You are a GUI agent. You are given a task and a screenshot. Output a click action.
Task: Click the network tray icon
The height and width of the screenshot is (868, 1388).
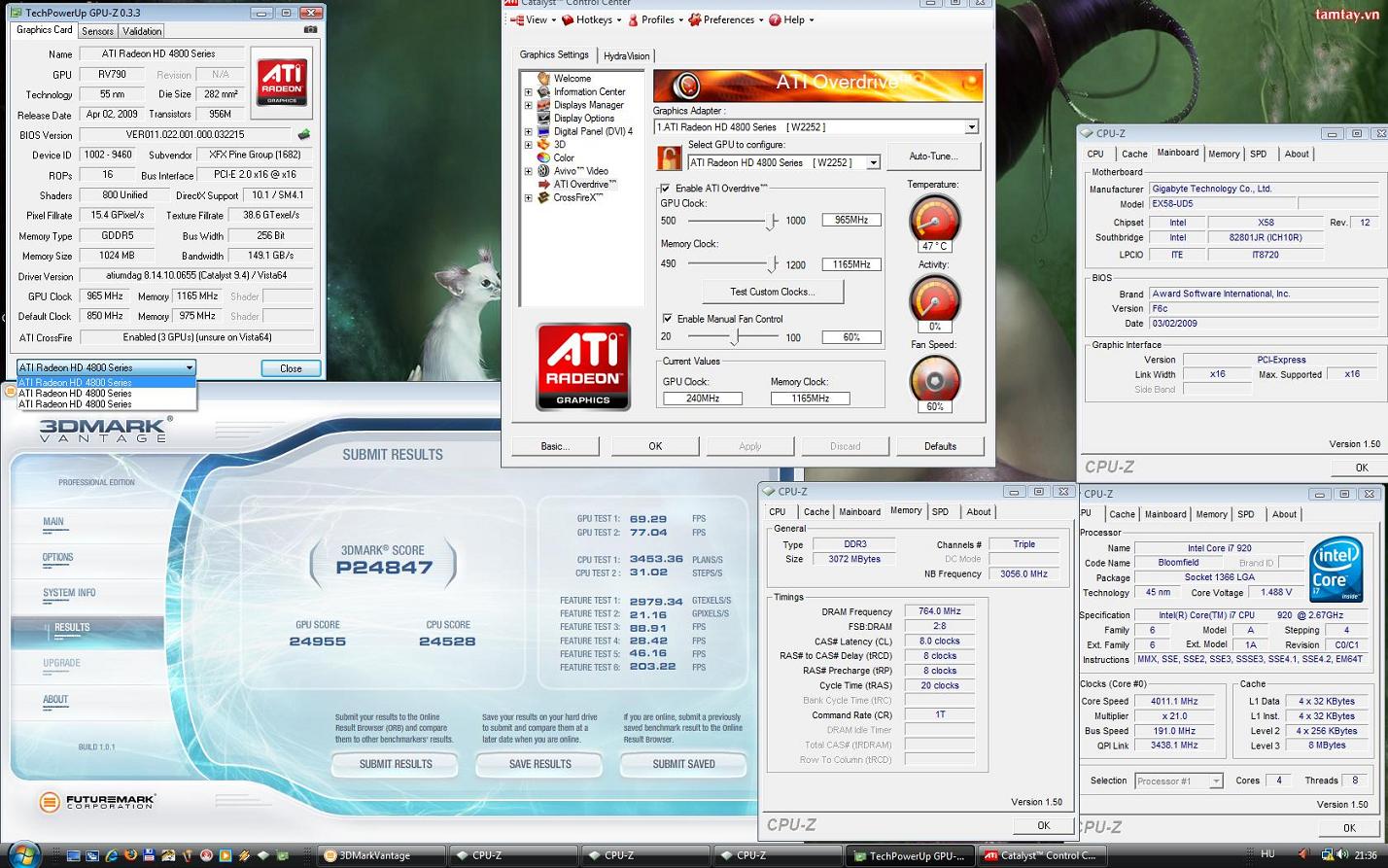point(1326,855)
